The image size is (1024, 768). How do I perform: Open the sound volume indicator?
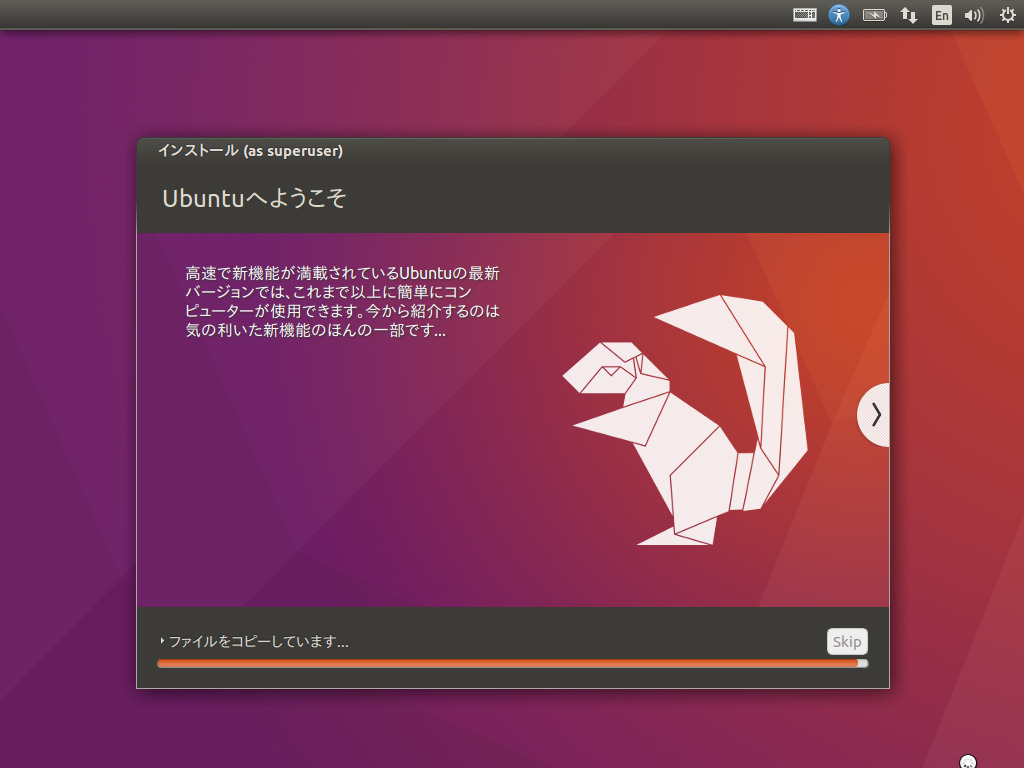click(974, 15)
